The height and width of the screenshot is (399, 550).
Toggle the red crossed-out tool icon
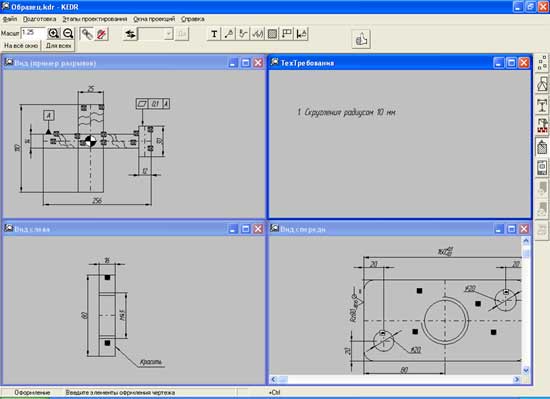click(101, 34)
